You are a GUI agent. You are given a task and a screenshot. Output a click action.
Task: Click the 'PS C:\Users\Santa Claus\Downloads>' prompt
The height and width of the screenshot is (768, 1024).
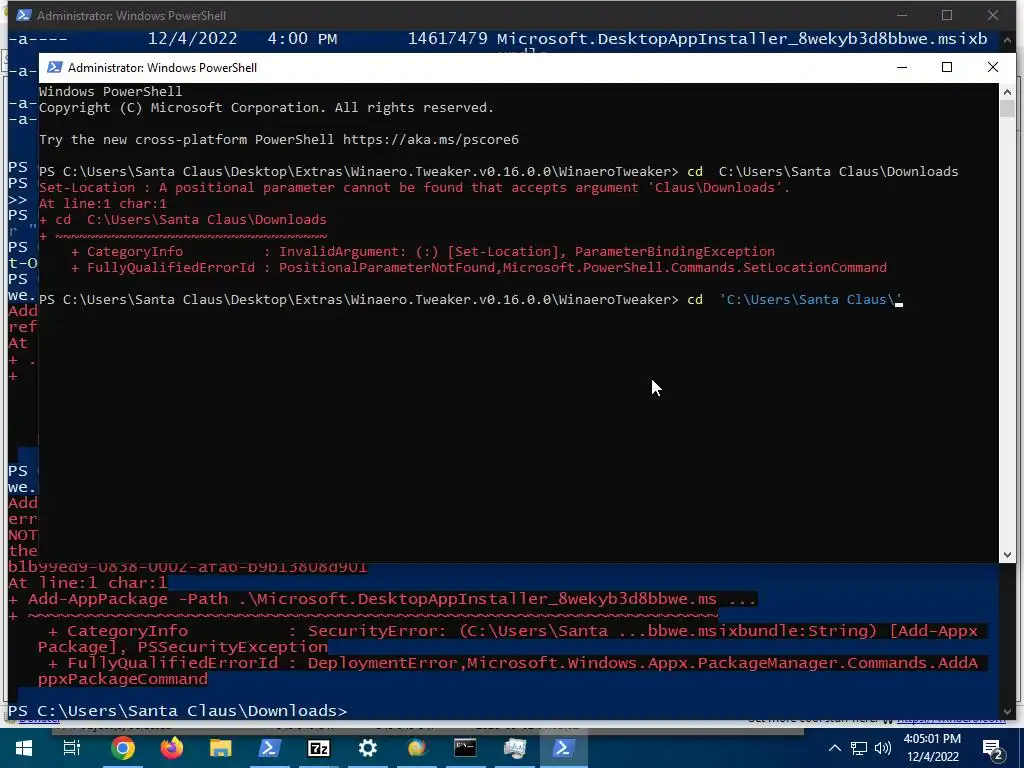178,711
